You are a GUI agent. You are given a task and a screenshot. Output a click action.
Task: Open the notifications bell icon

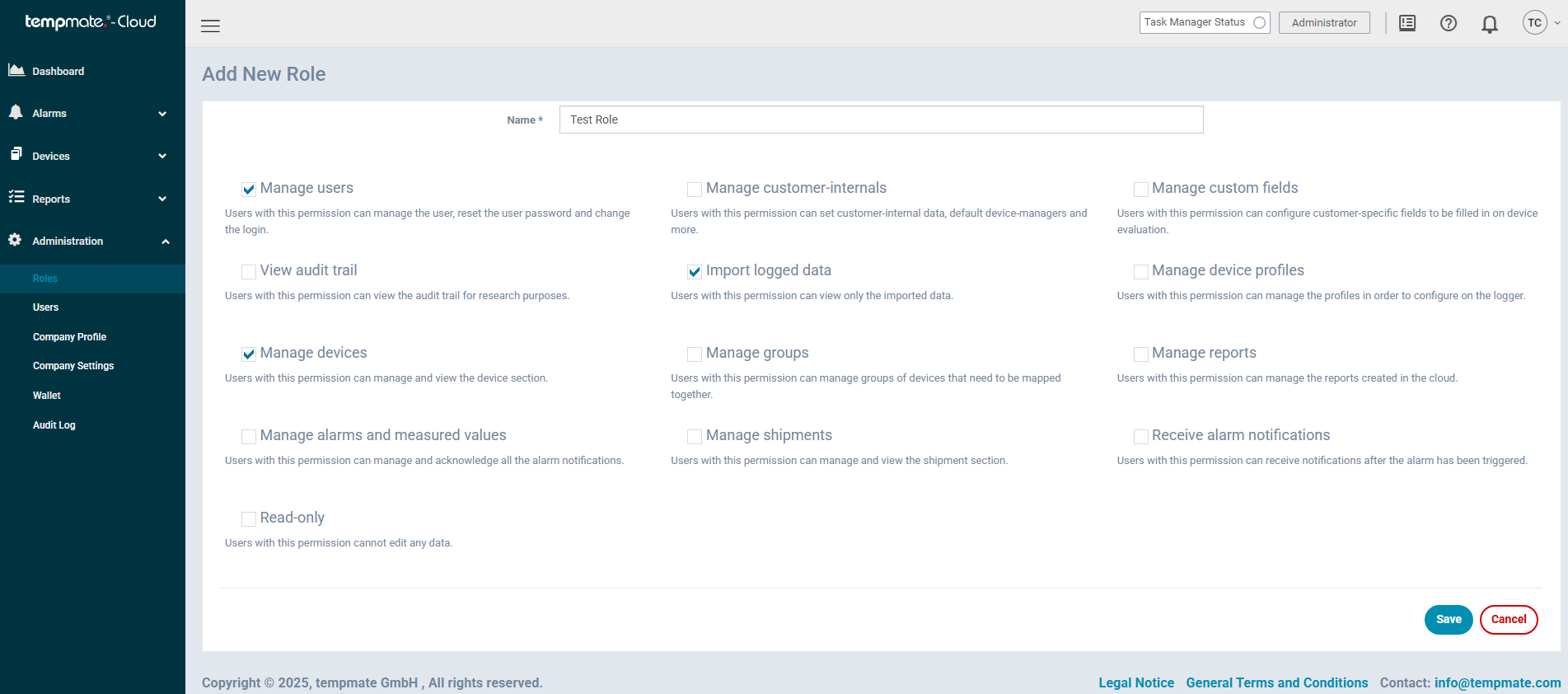coord(1490,24)
